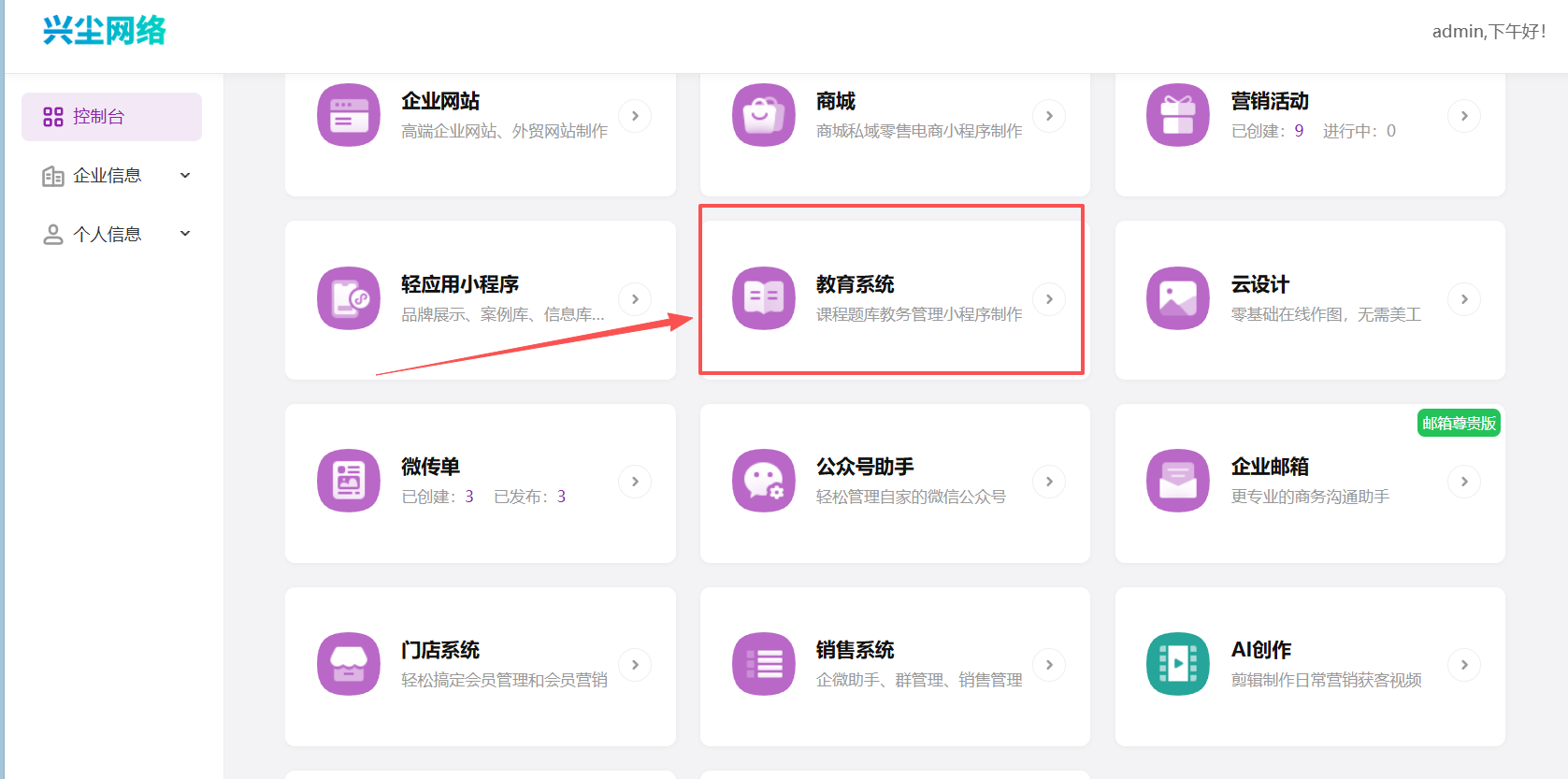Open the 企业网站 module icon
1568x779 pixels.
click(x=349, y=116)
